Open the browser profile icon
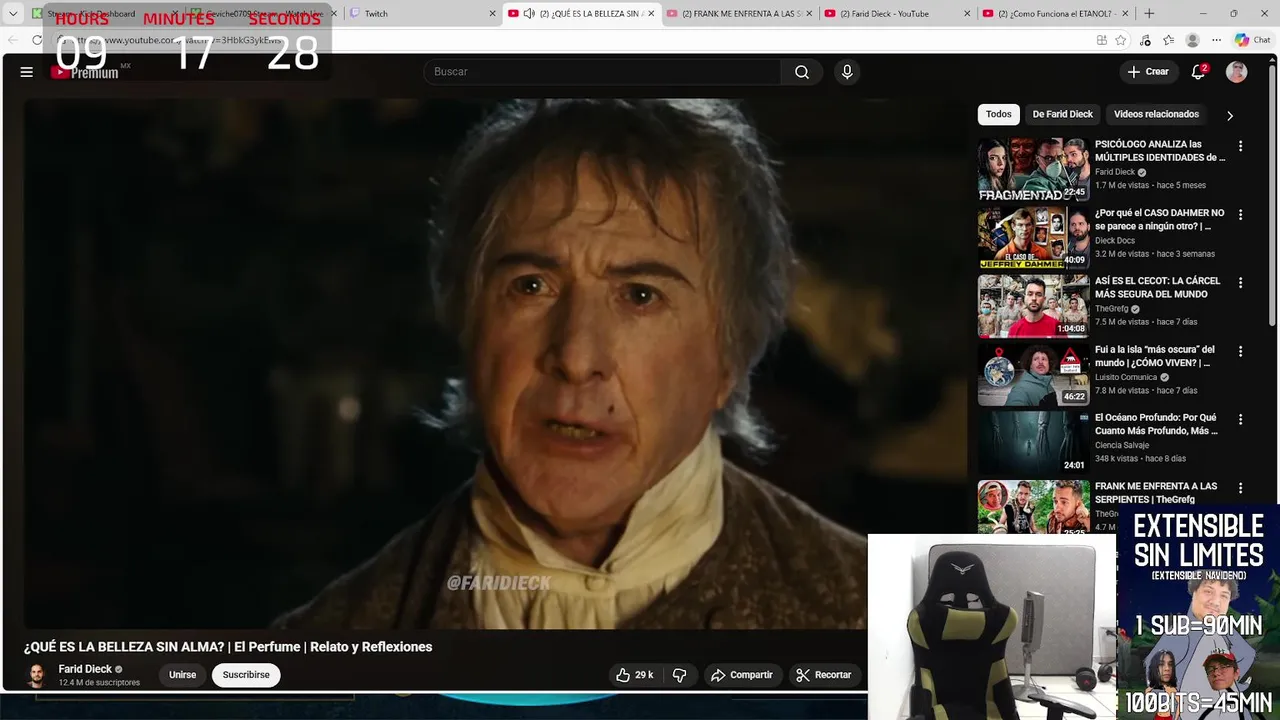 (1192, 40)
